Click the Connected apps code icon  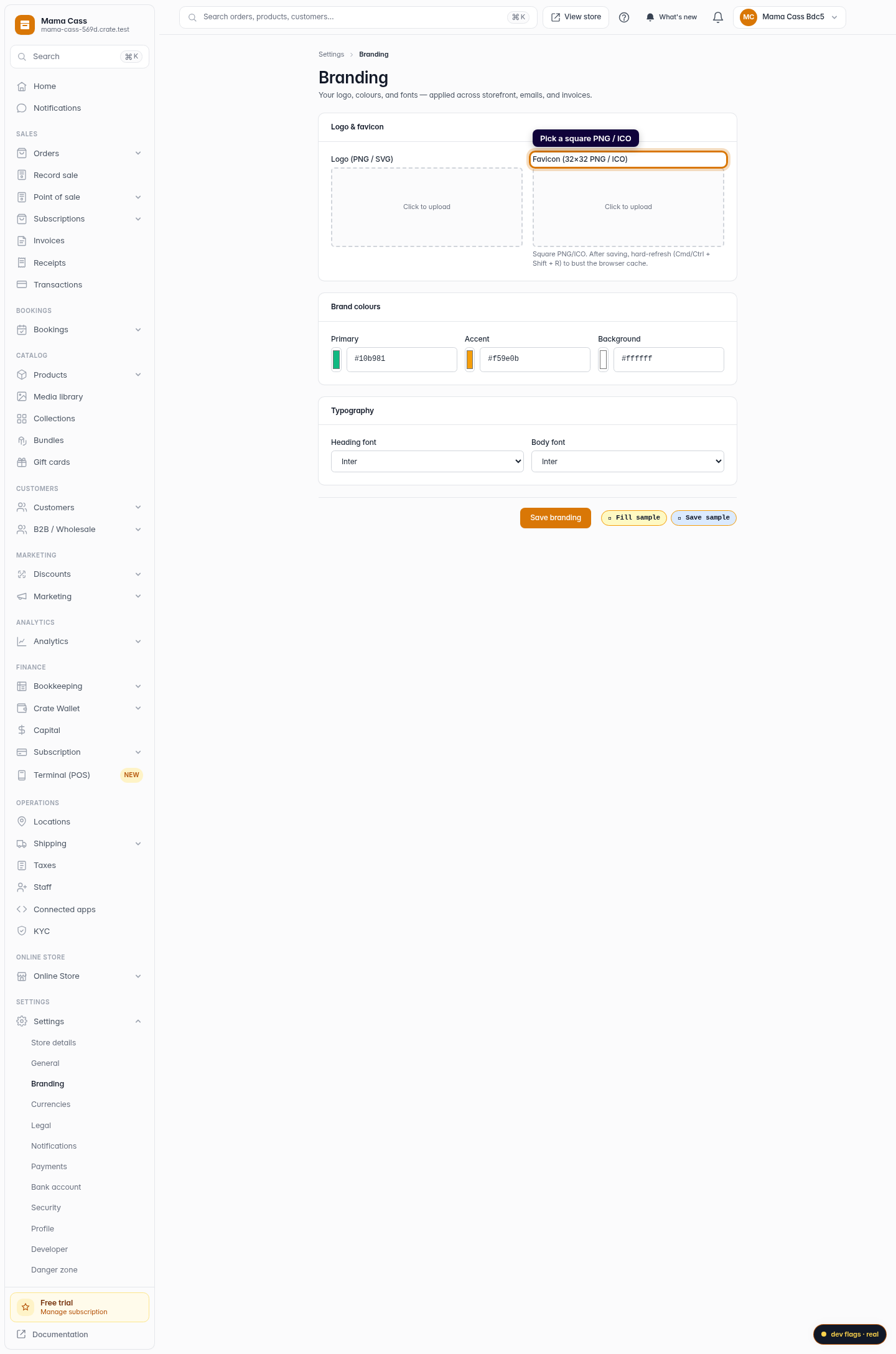click(x=22, y=909)
